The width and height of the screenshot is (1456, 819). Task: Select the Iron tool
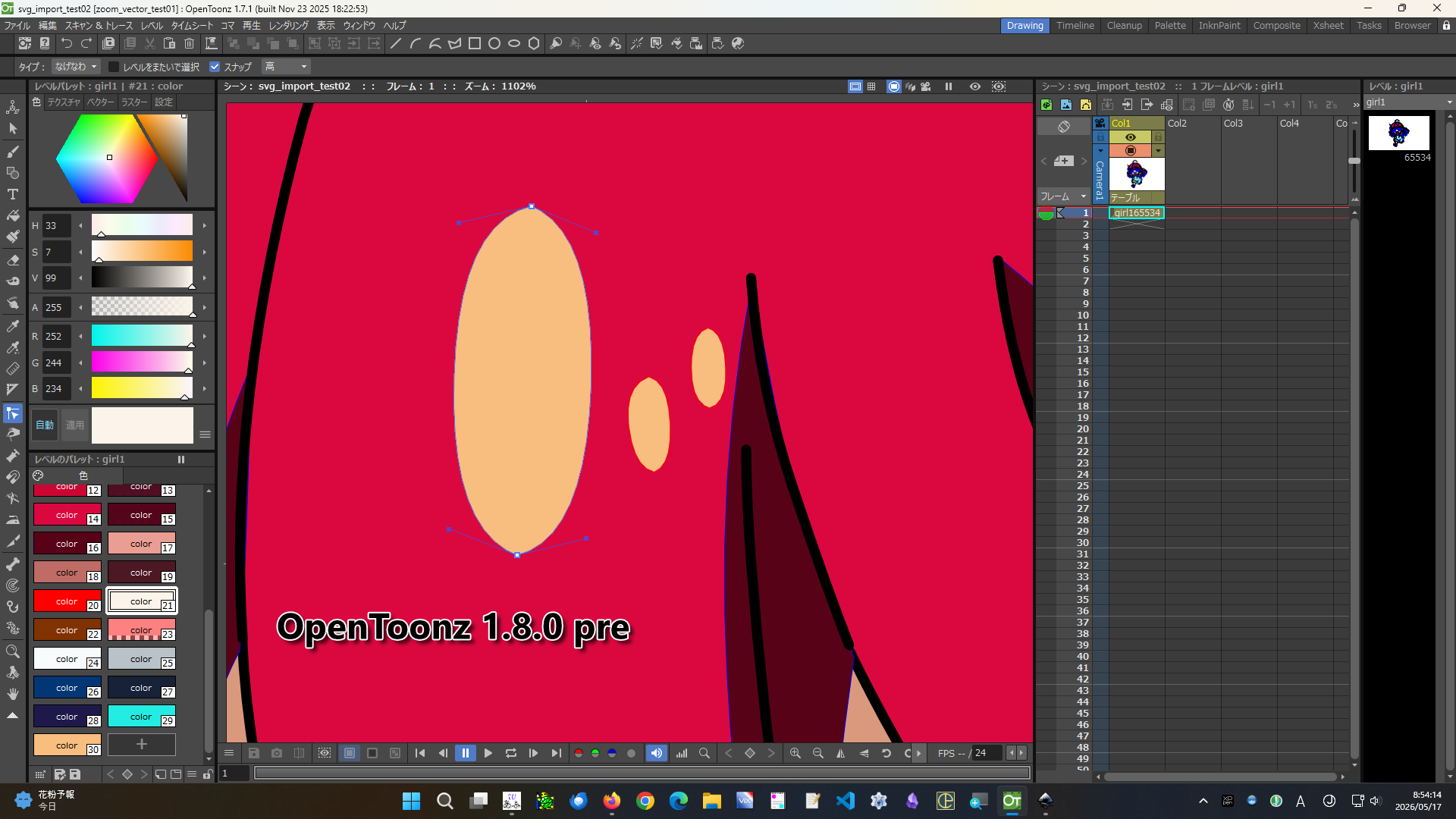click(x=13, y=520)
